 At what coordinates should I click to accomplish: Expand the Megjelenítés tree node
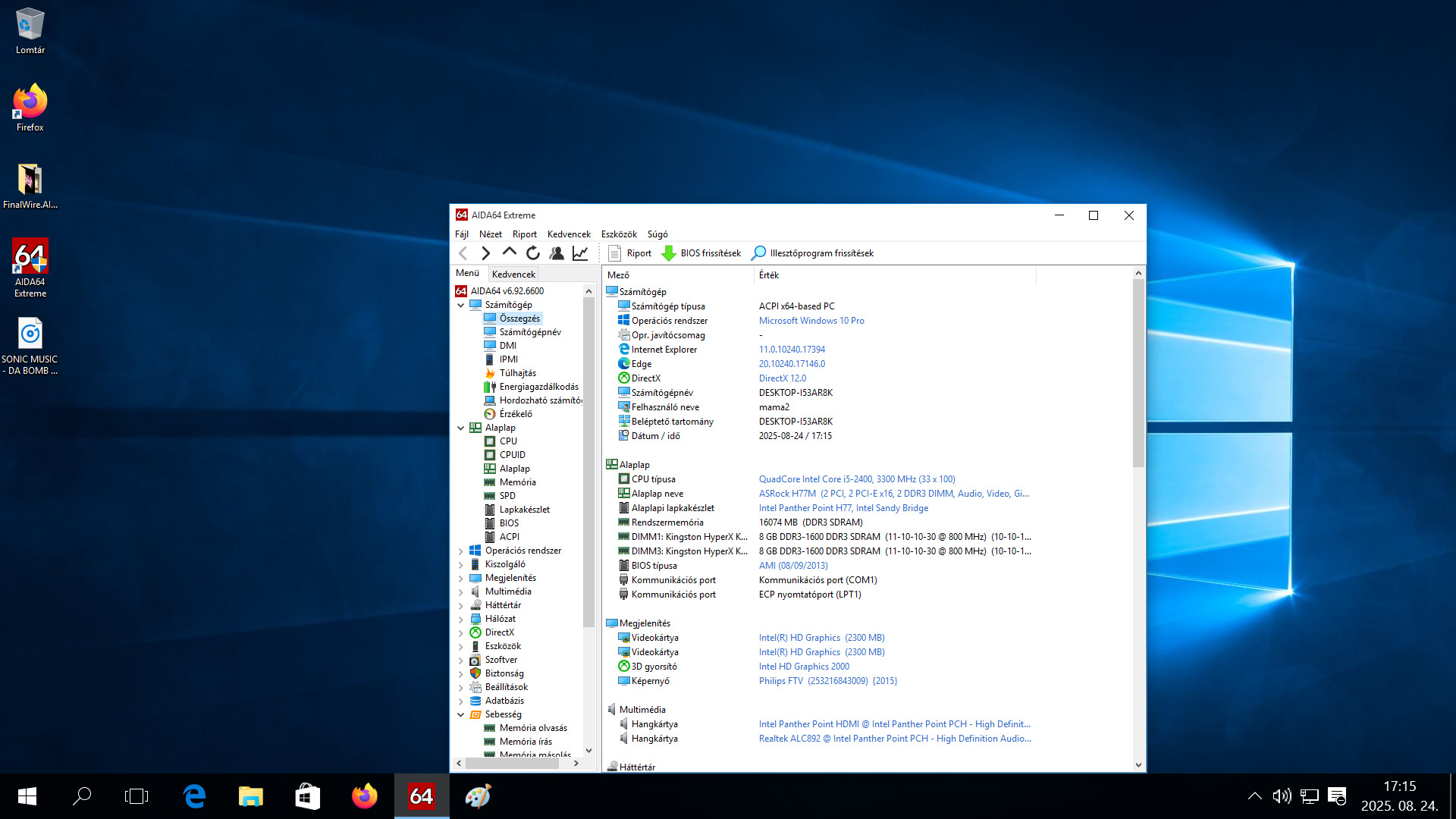pos(460,578)
